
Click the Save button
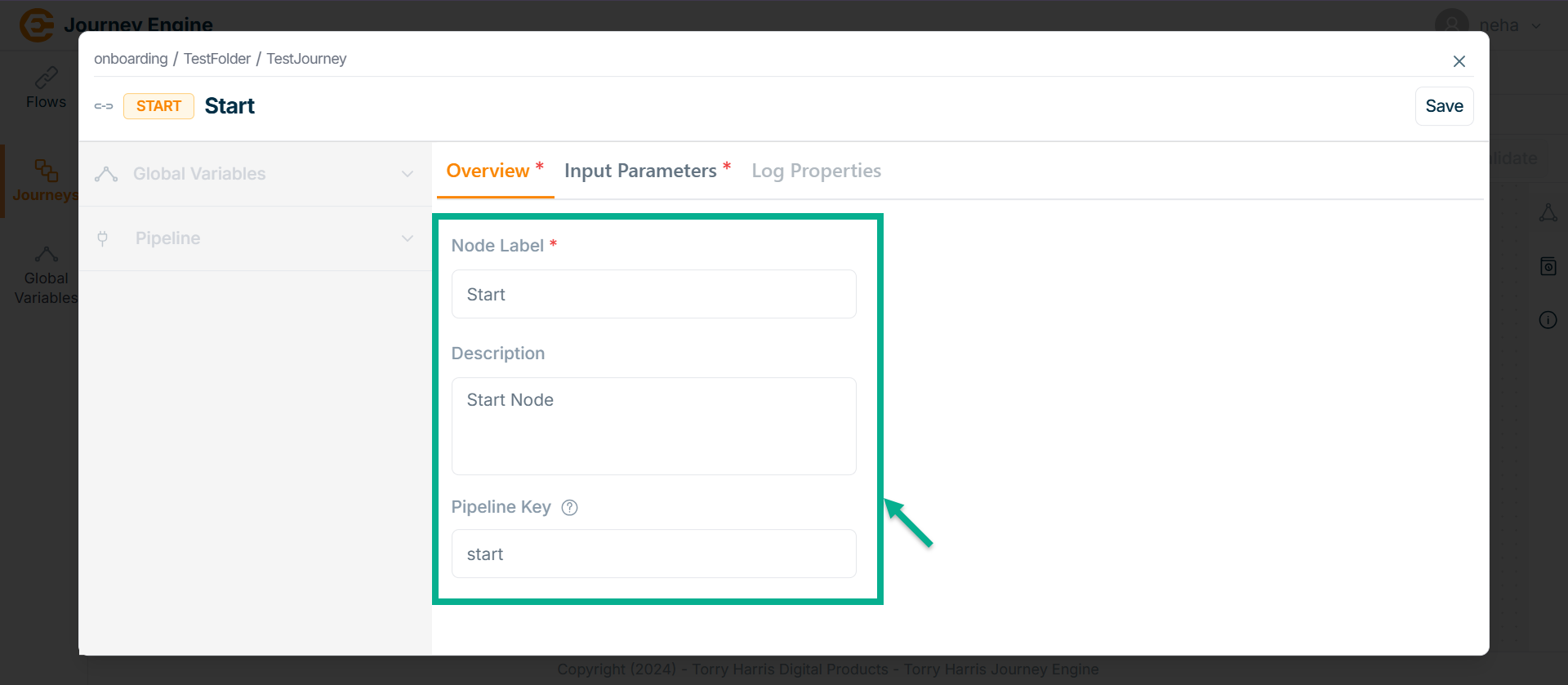point(1444,106)
